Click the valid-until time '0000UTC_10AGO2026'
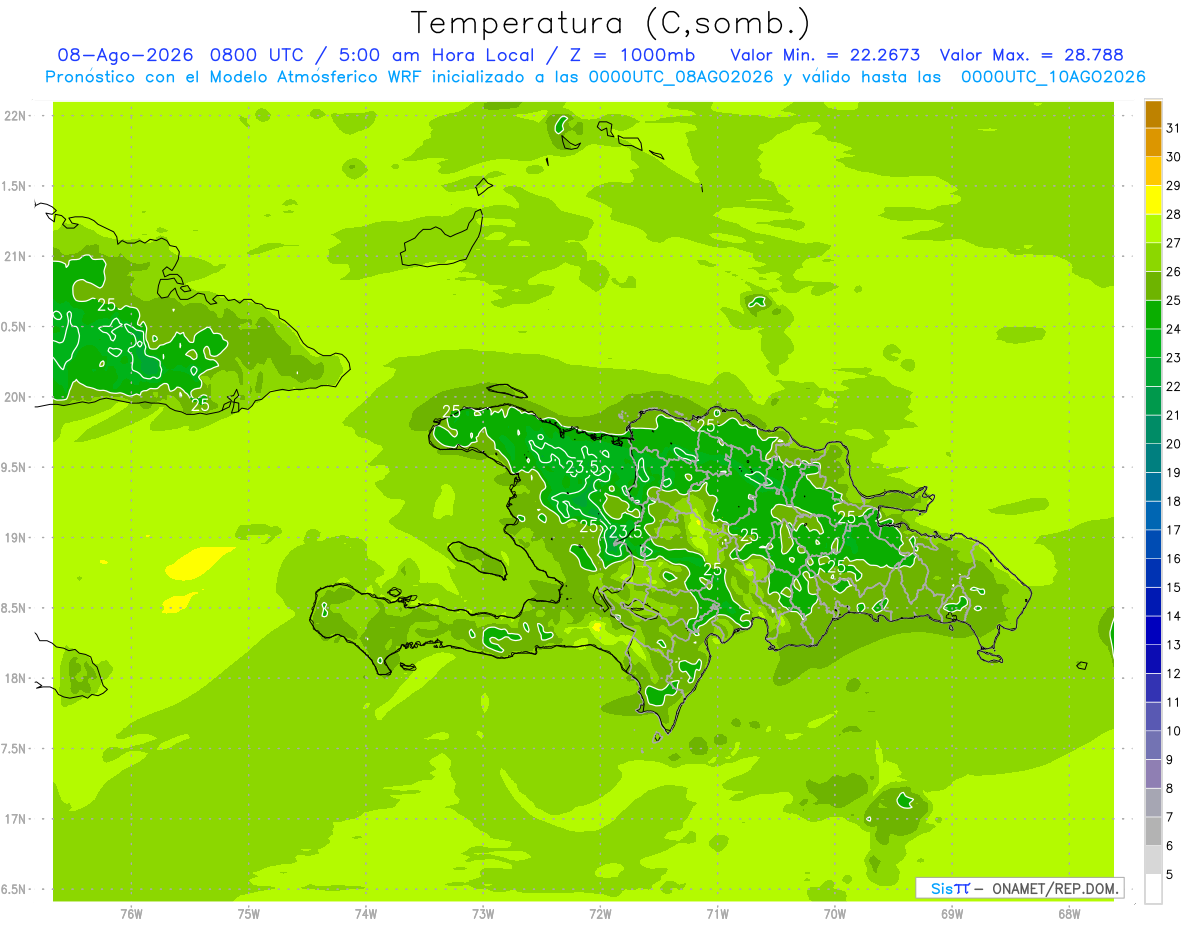Screen dimensions: 1200x927 [x=1053, y=77]
